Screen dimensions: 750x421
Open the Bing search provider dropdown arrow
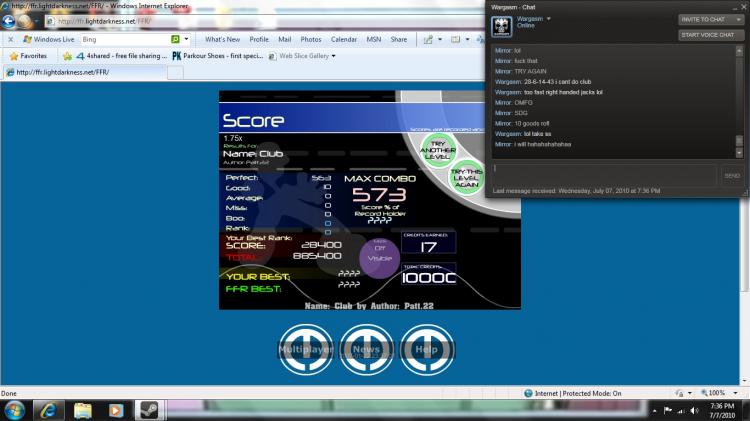tap(187, 39)
